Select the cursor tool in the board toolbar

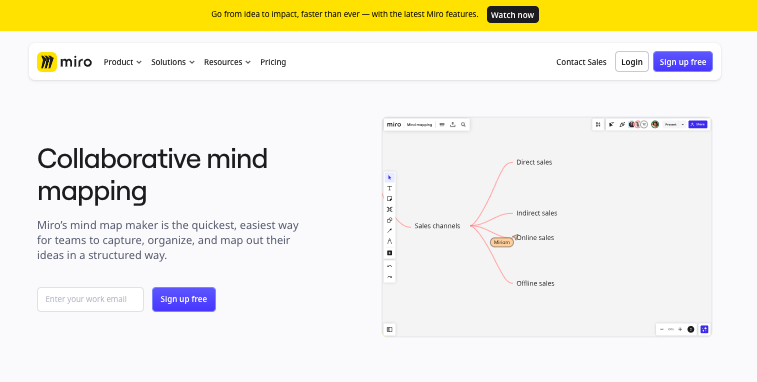coord(390,178)
